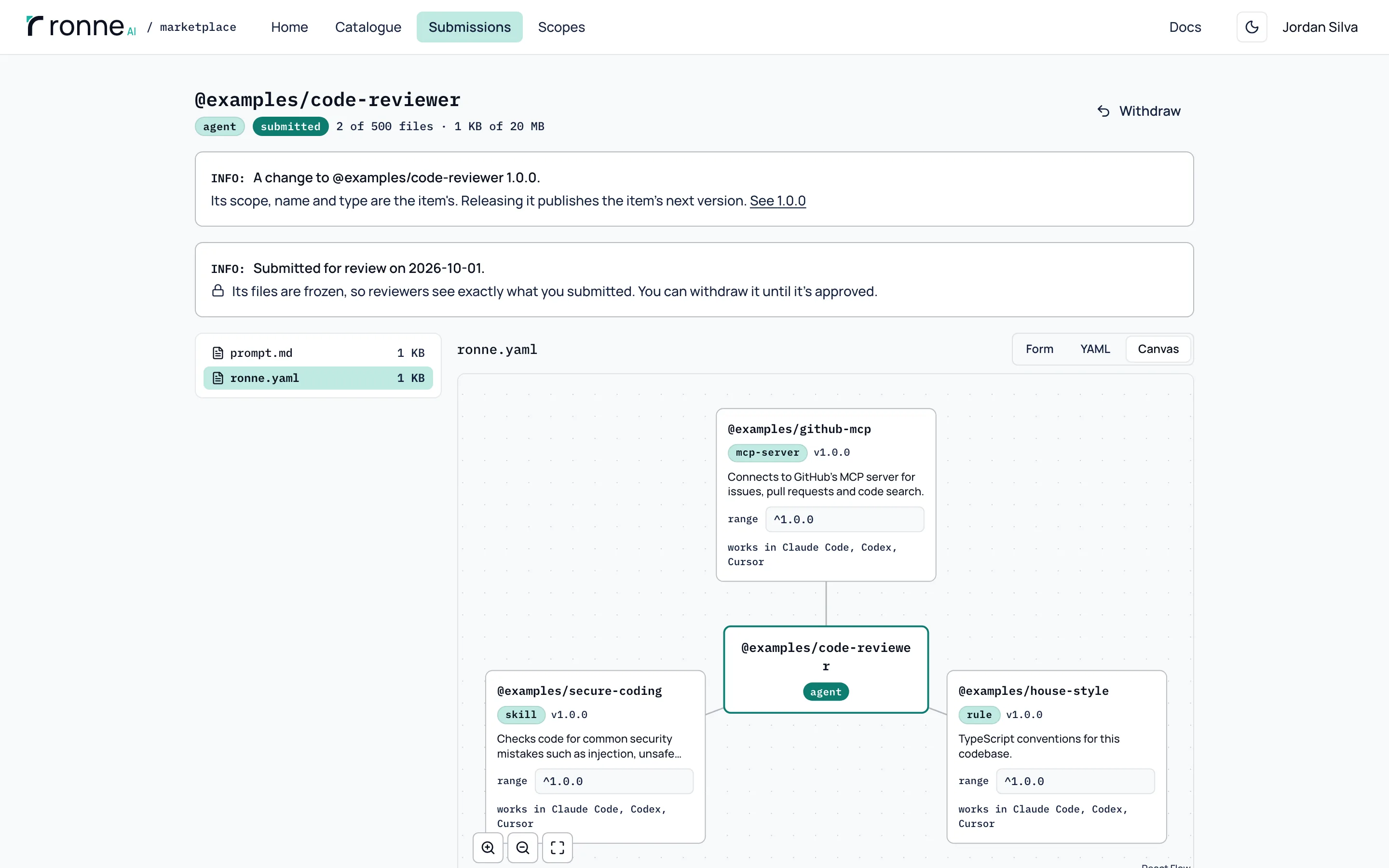Click the rule badge
Screen dimensions: 1389x868
coord(979,714)
